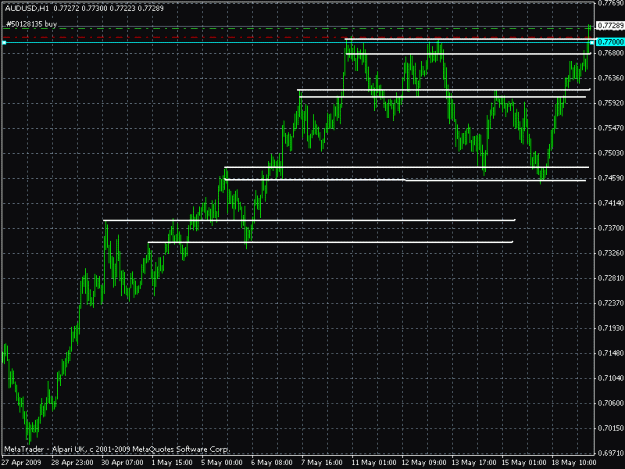This screenshot has height=469, width=625.
Task: Click the AUDUSD,H1 chart title text
Action: click(26, 8)
